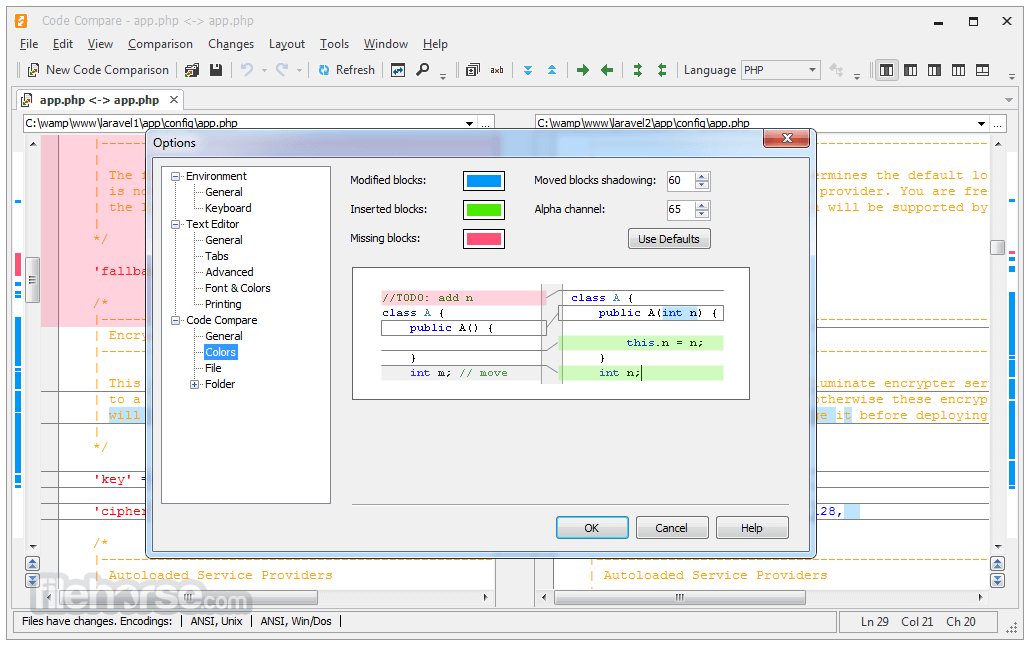Click the New Code Comparison toolbar button
The image size is (1030, 645).
point(98,70)
